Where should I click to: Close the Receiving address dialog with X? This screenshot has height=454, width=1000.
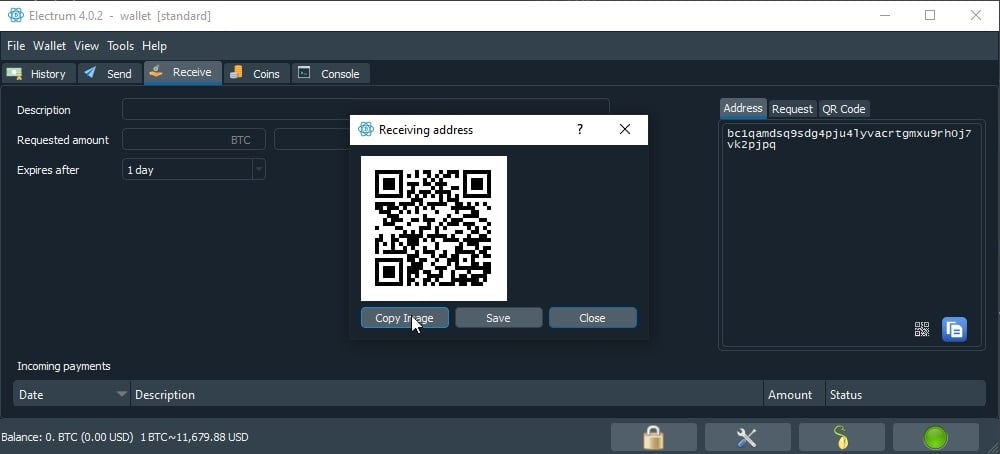pos(625,129)
